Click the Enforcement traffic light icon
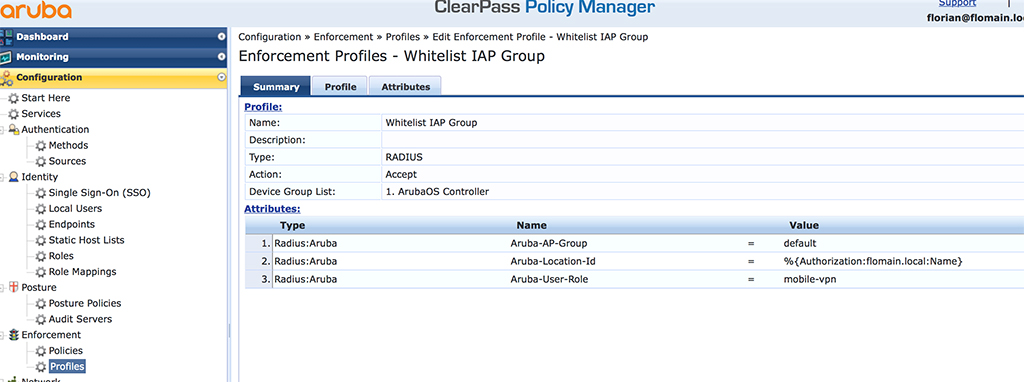This screenshot has width=1024, height=382. pyautogui.click(x=14, y=335)
